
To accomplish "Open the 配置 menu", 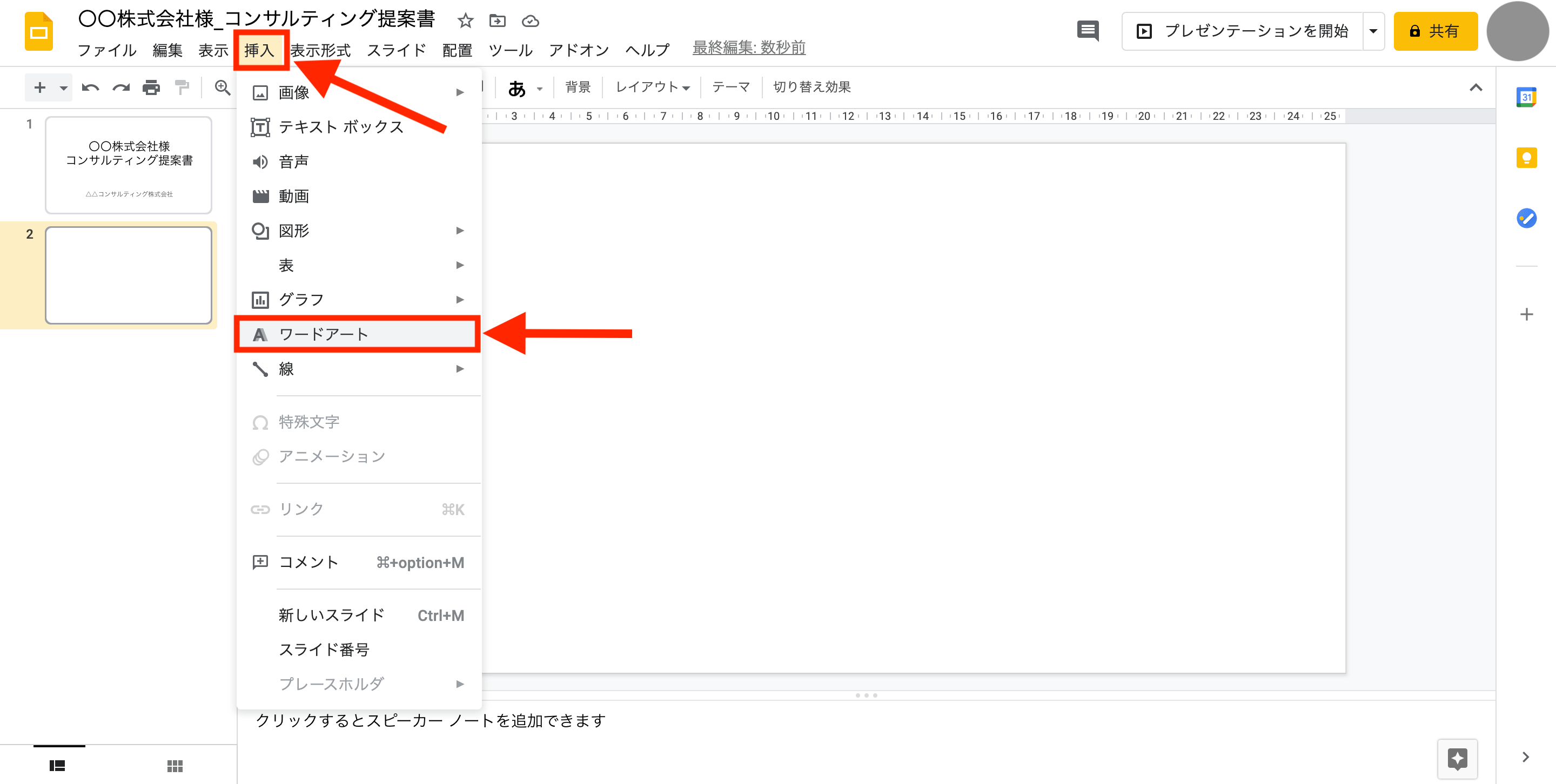I will pyautogui.click(x=457, y=50).
